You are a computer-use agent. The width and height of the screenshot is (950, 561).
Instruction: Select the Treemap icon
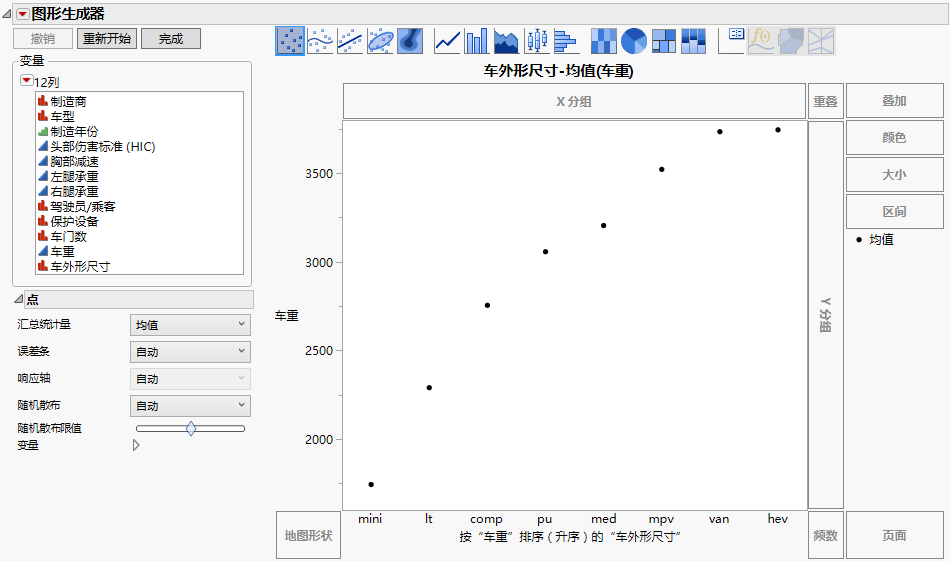(663, 41)
